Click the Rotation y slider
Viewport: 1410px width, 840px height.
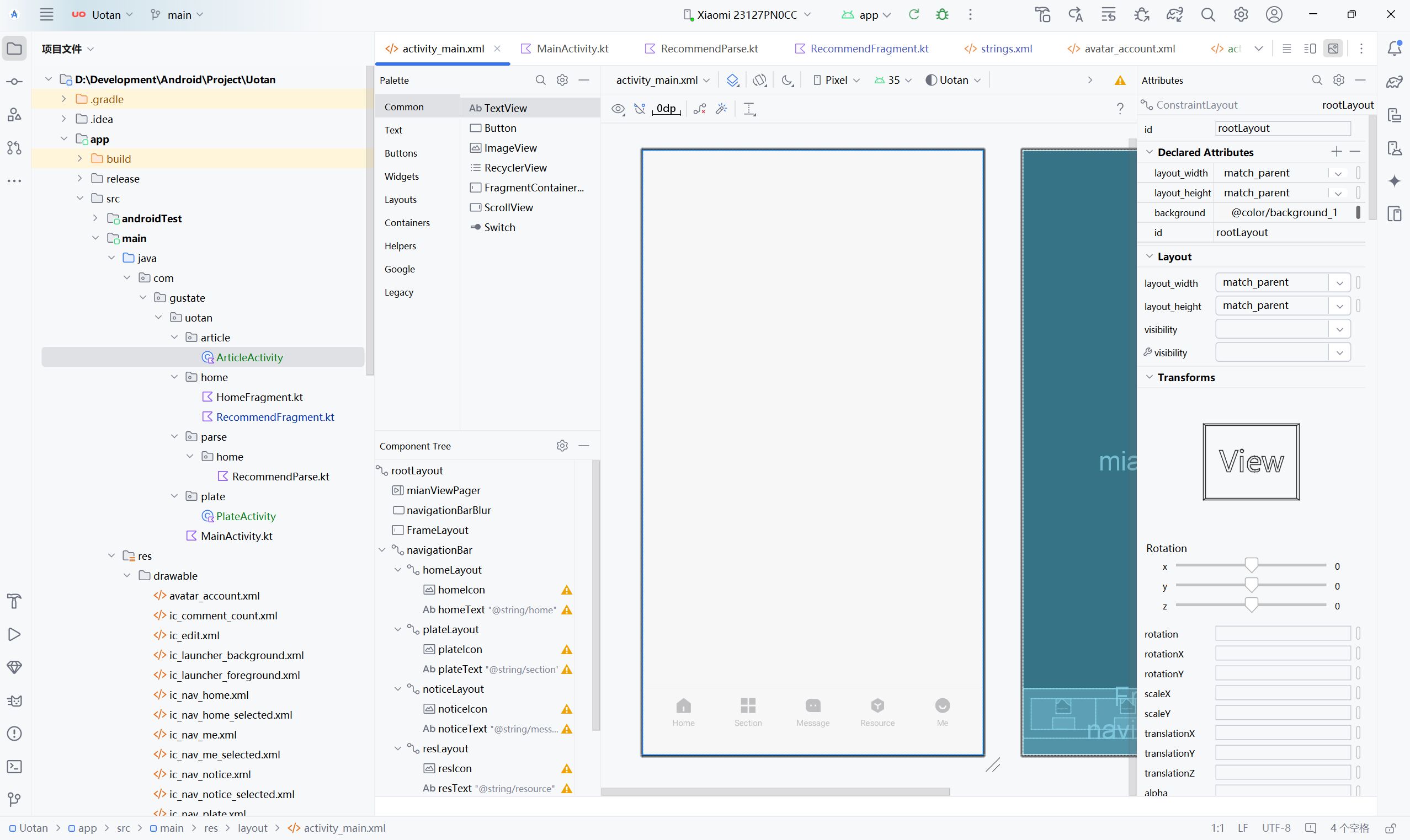[x=1251, y=585]
